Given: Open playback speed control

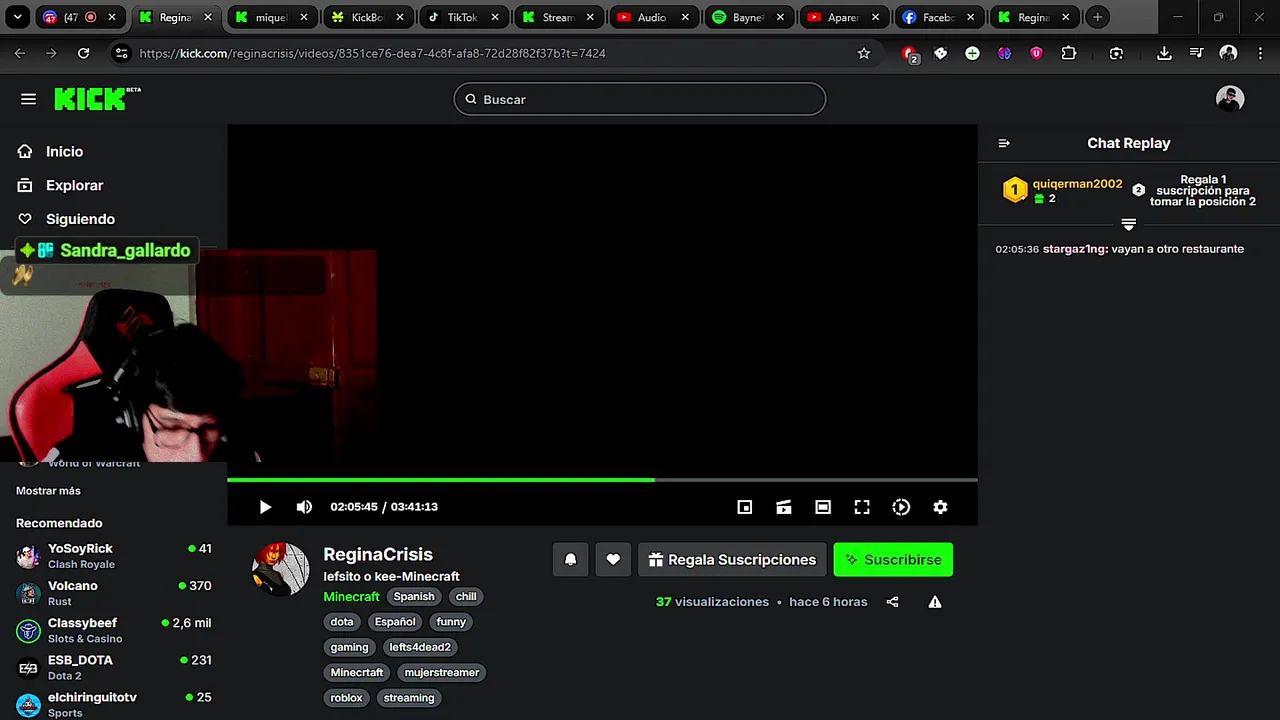Looking at the screenshot, I should point(901,507).
